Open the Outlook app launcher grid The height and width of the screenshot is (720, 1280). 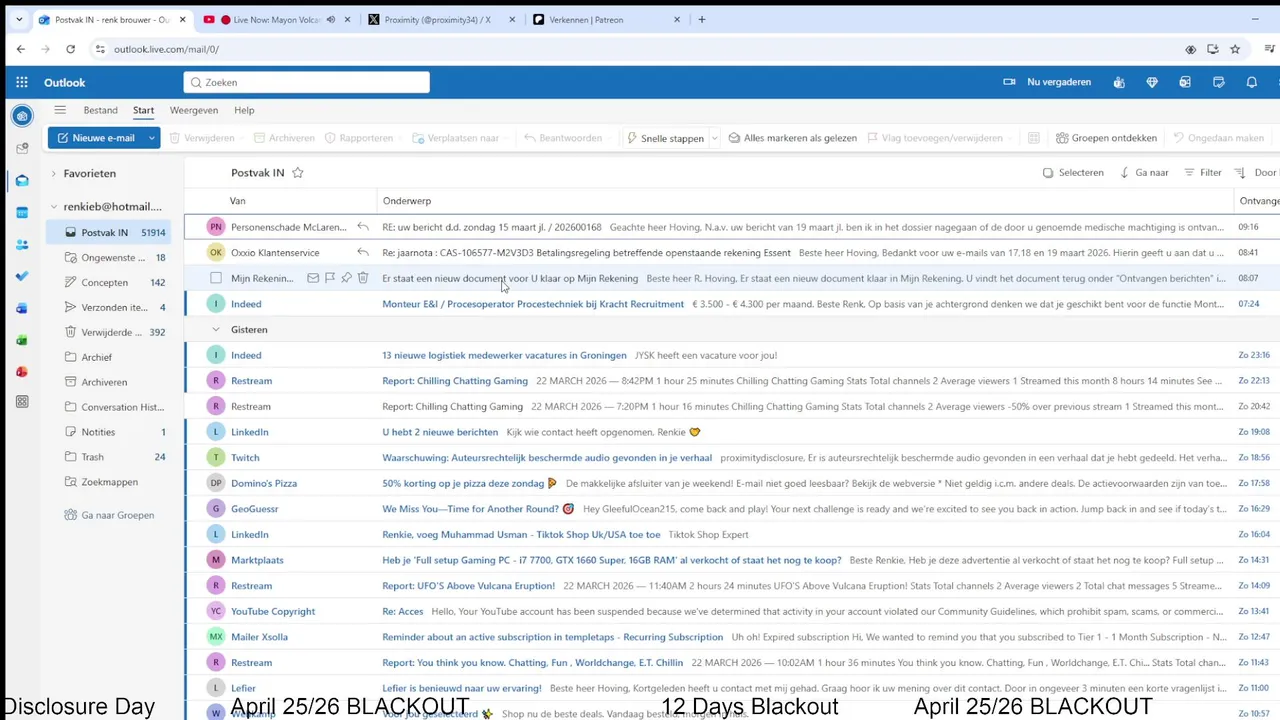click(x=22, y=83)
